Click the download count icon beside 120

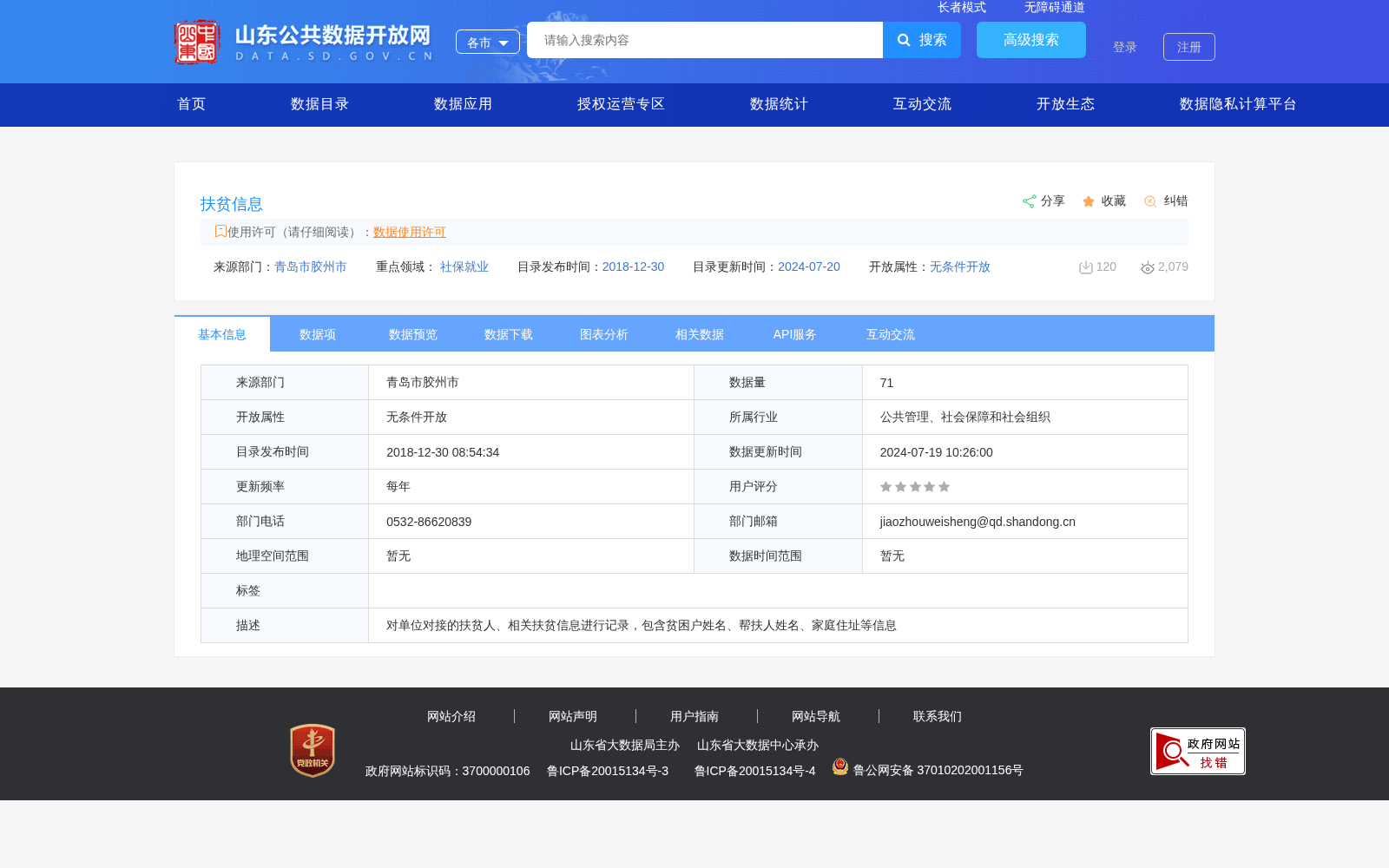click(1085, 267)
